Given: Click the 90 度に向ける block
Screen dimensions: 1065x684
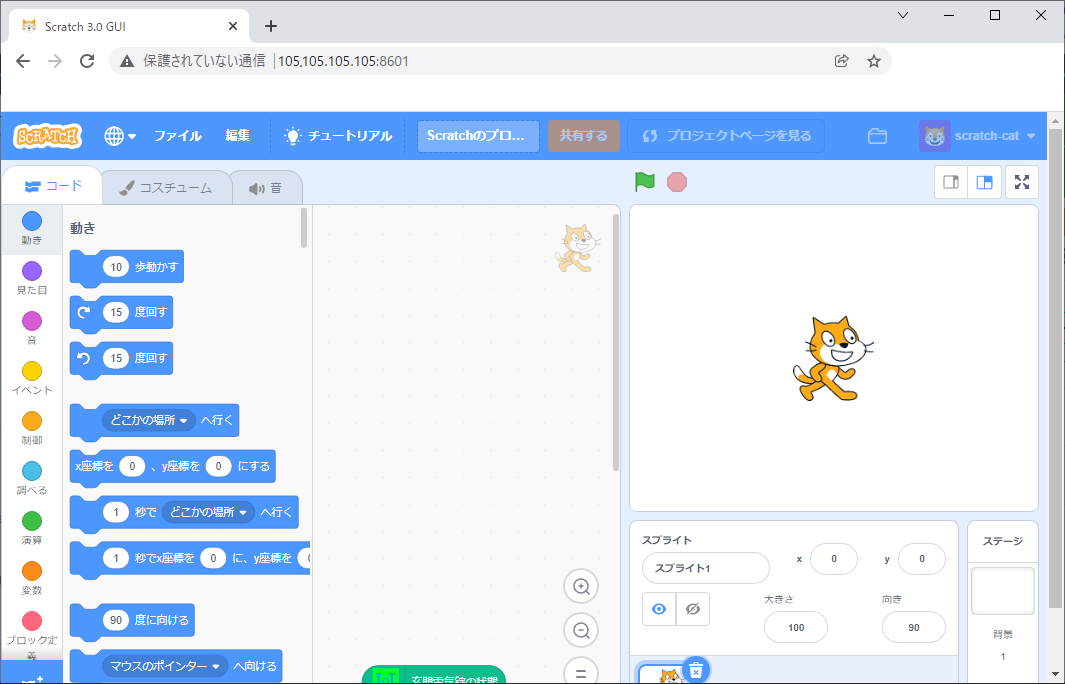Looking at the screenshot, I should point(132,620).
